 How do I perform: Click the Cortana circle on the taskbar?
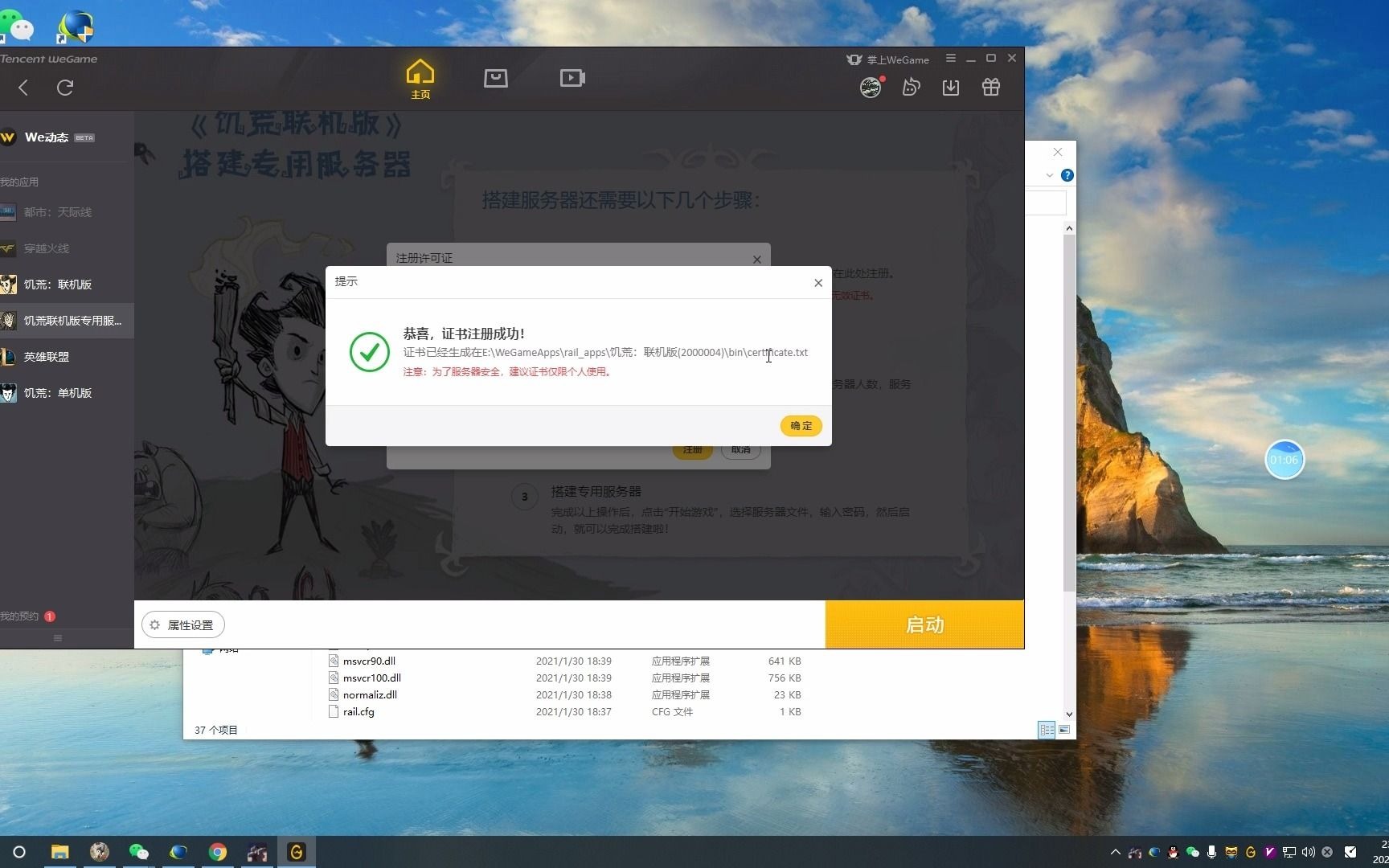tap(19, 852)
